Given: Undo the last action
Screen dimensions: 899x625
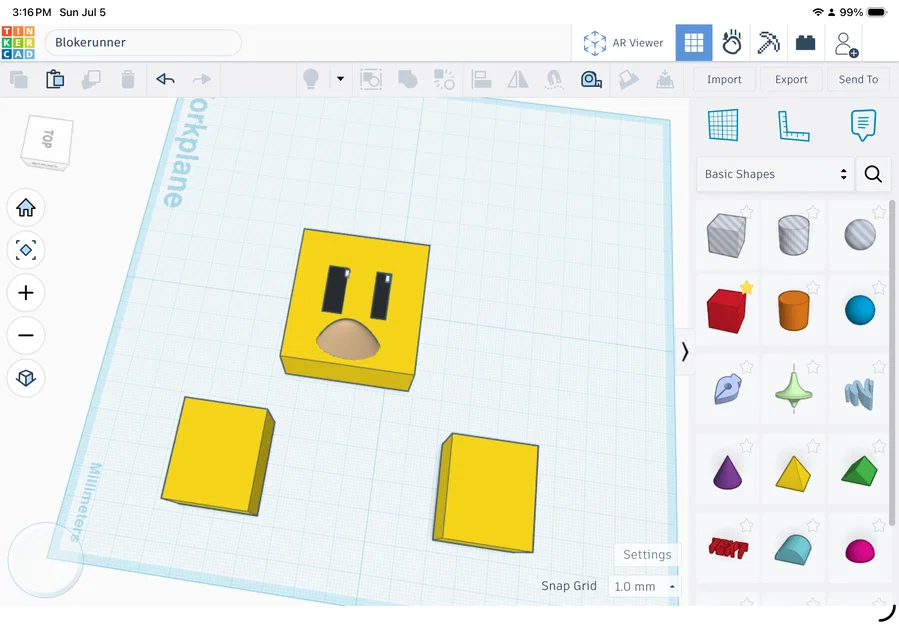Looking at the screenshot, I should (x=165, y=79).
